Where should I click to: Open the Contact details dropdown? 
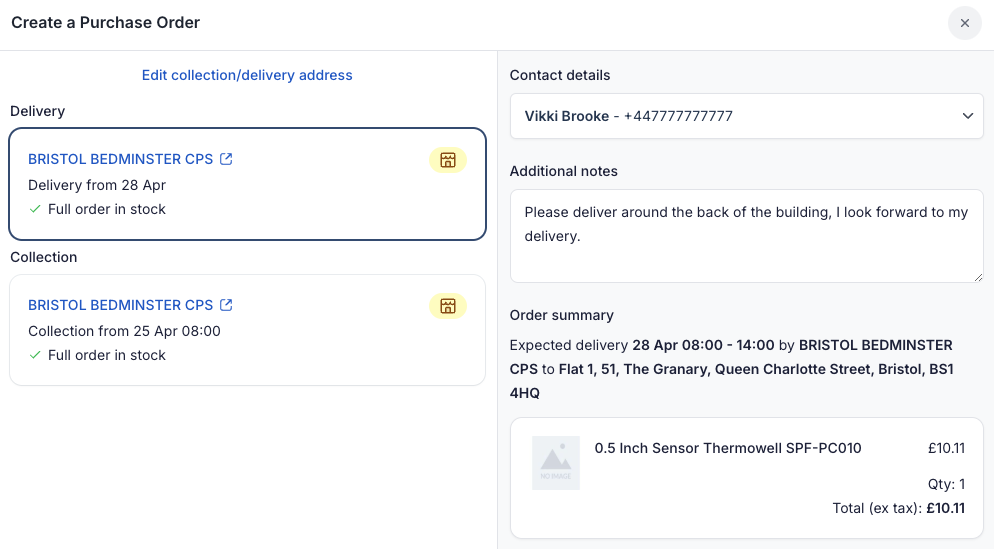click(745, 116)
